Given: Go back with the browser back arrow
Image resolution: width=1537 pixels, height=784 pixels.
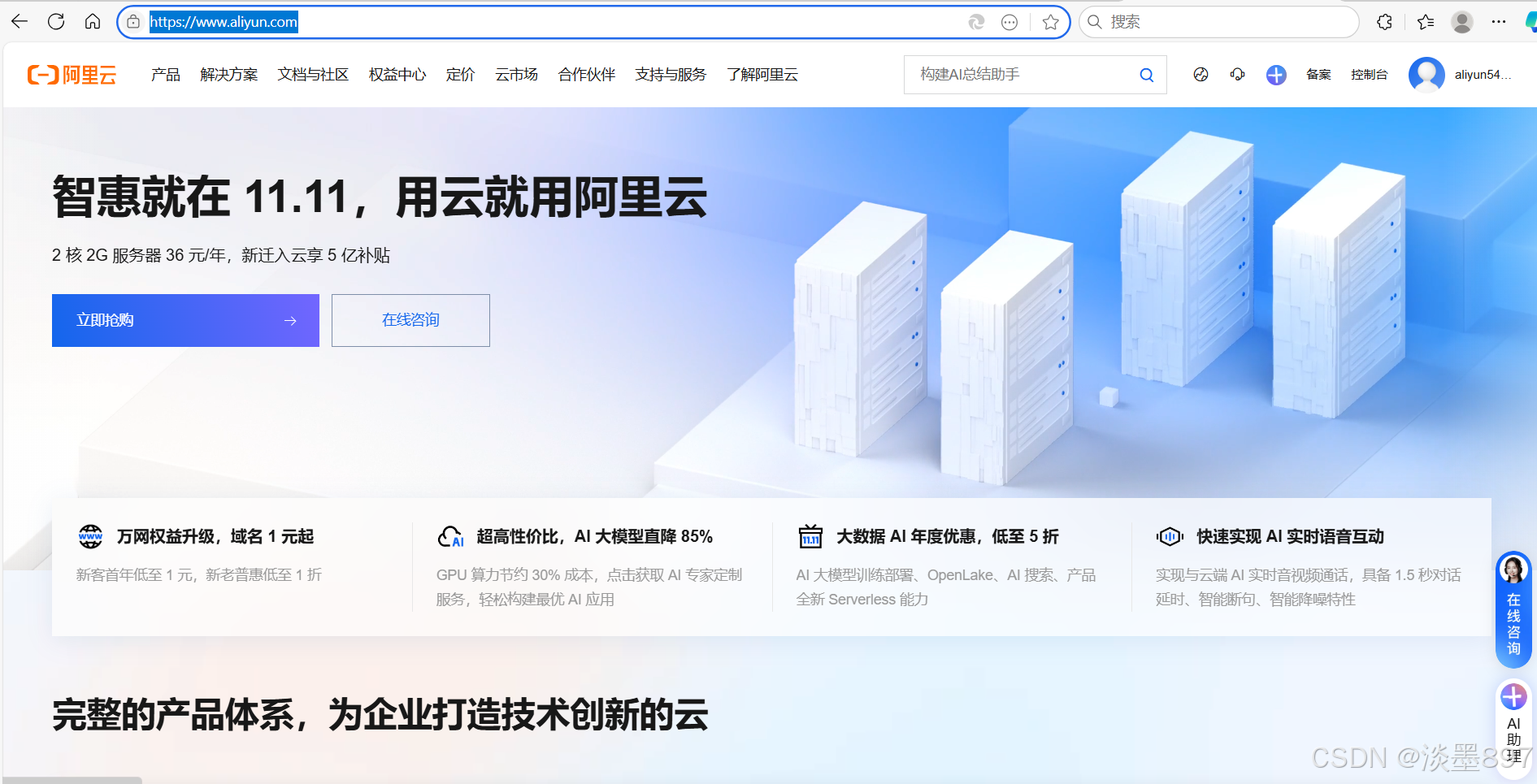Looking at the screenshot, I should click(x=20, y=22).
